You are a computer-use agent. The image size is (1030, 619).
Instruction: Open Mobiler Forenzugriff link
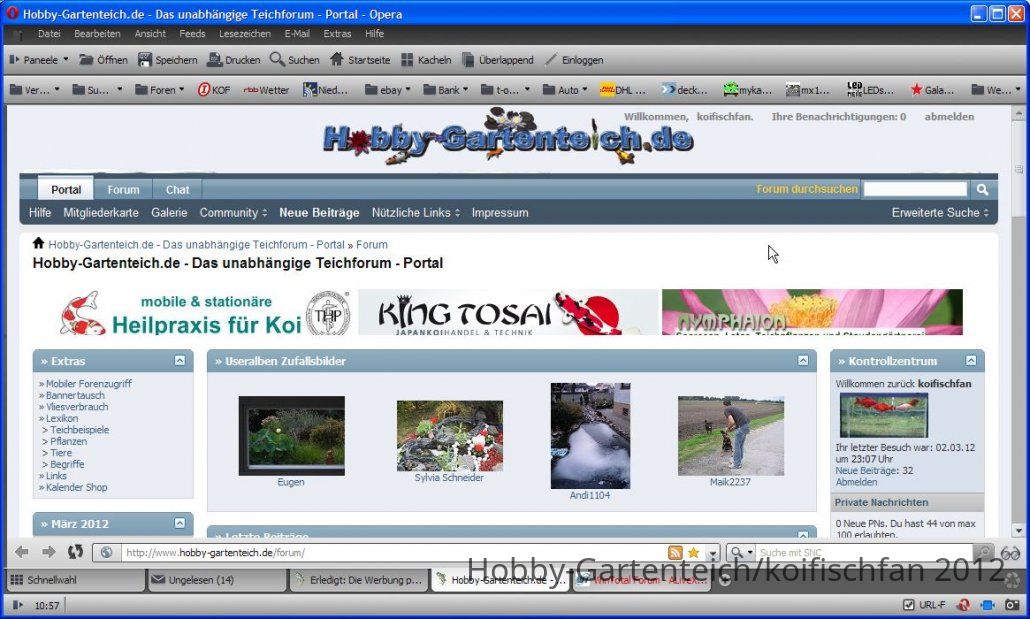(x=89, y=384)
